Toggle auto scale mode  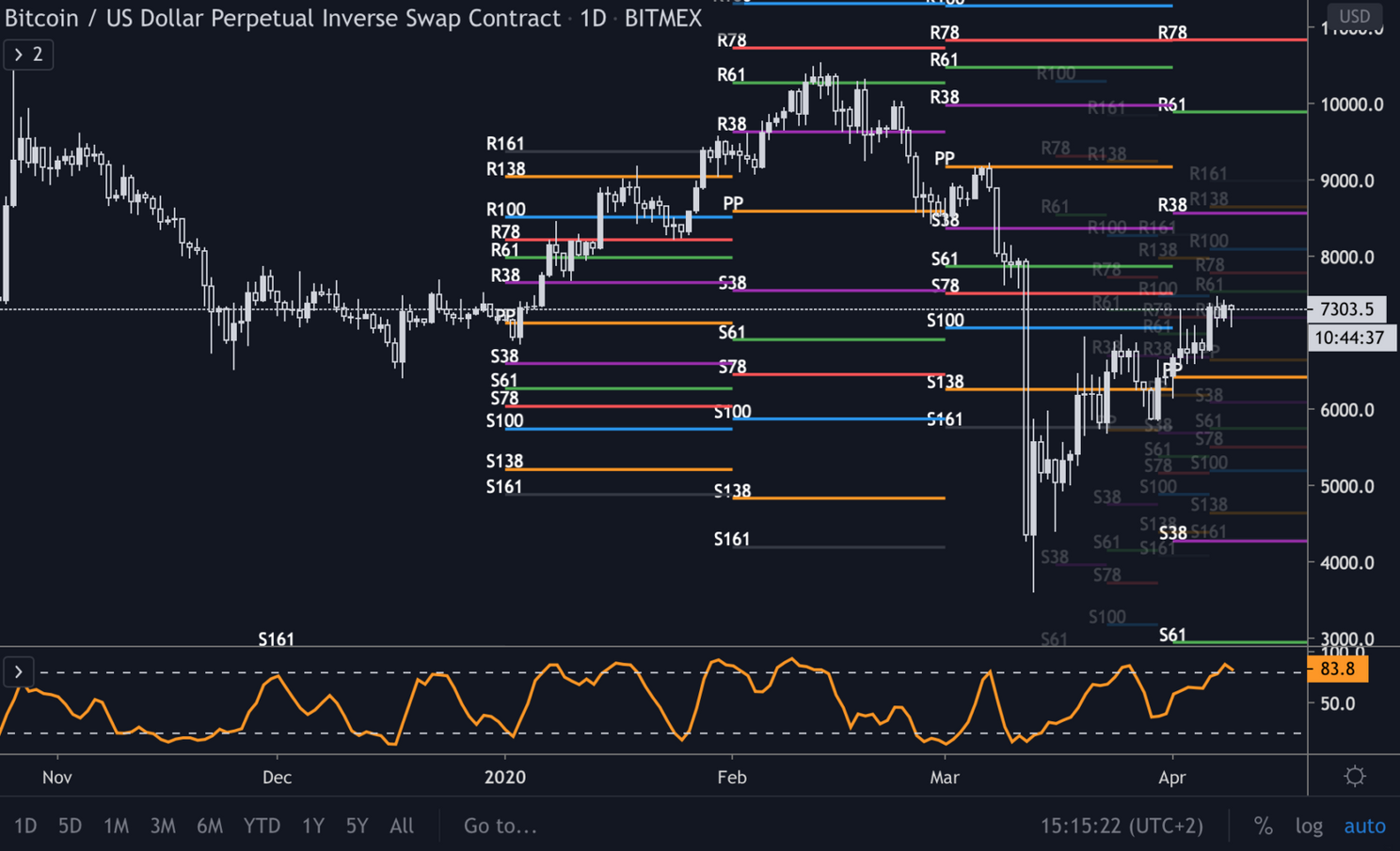tap(1364, 826)
